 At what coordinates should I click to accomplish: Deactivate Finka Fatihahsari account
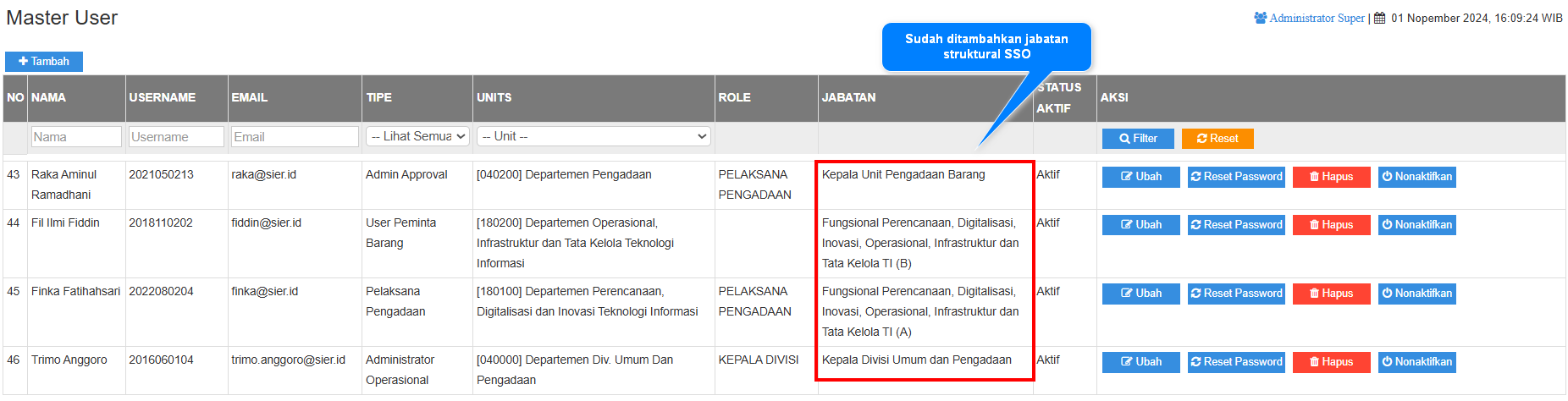[x=1416, y=294]
